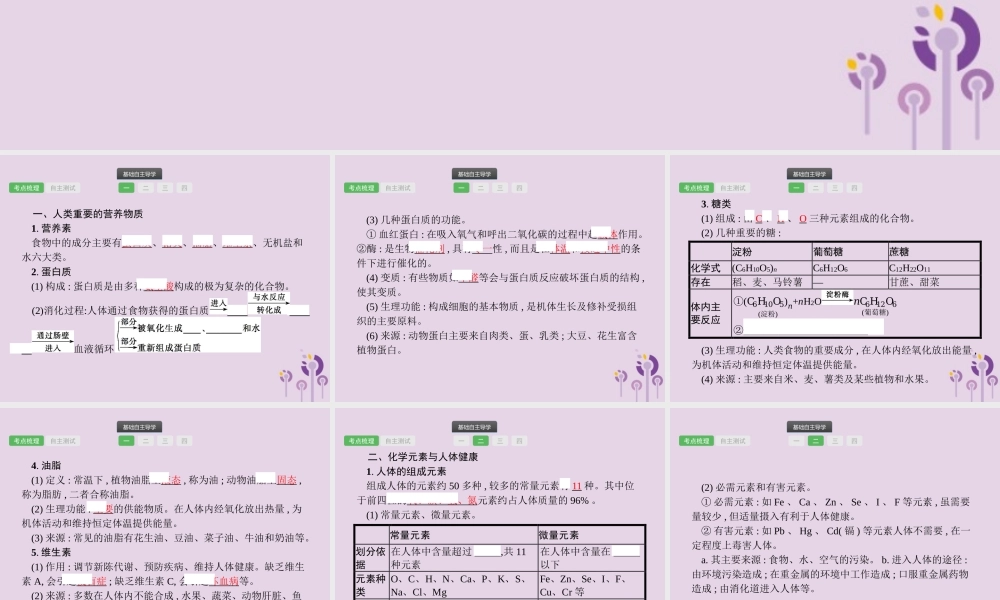Select section 二 in the nutrition slide navigation

pos(146,188)
